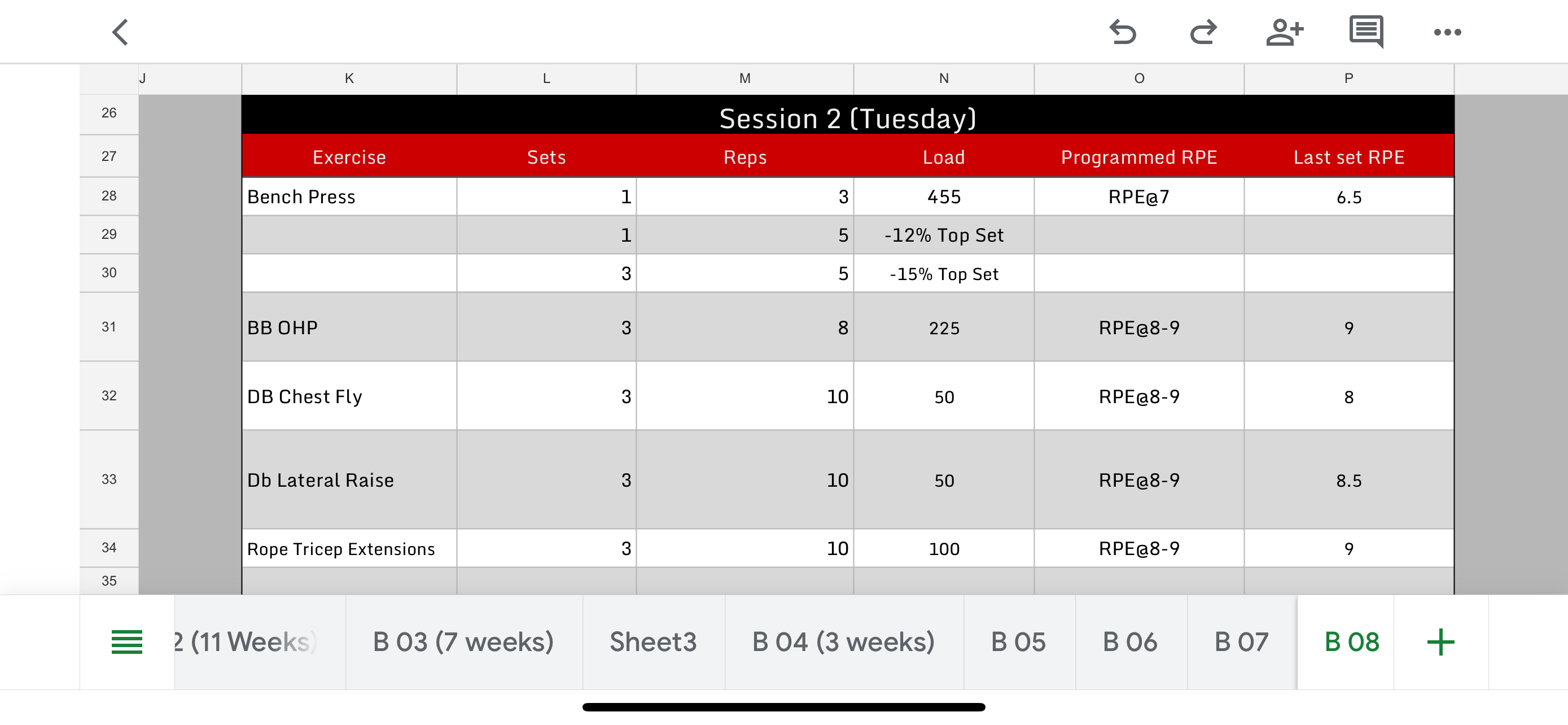Select the 455 load cell
This screenshot has width=1568, height=725.
tap(944, 196)
